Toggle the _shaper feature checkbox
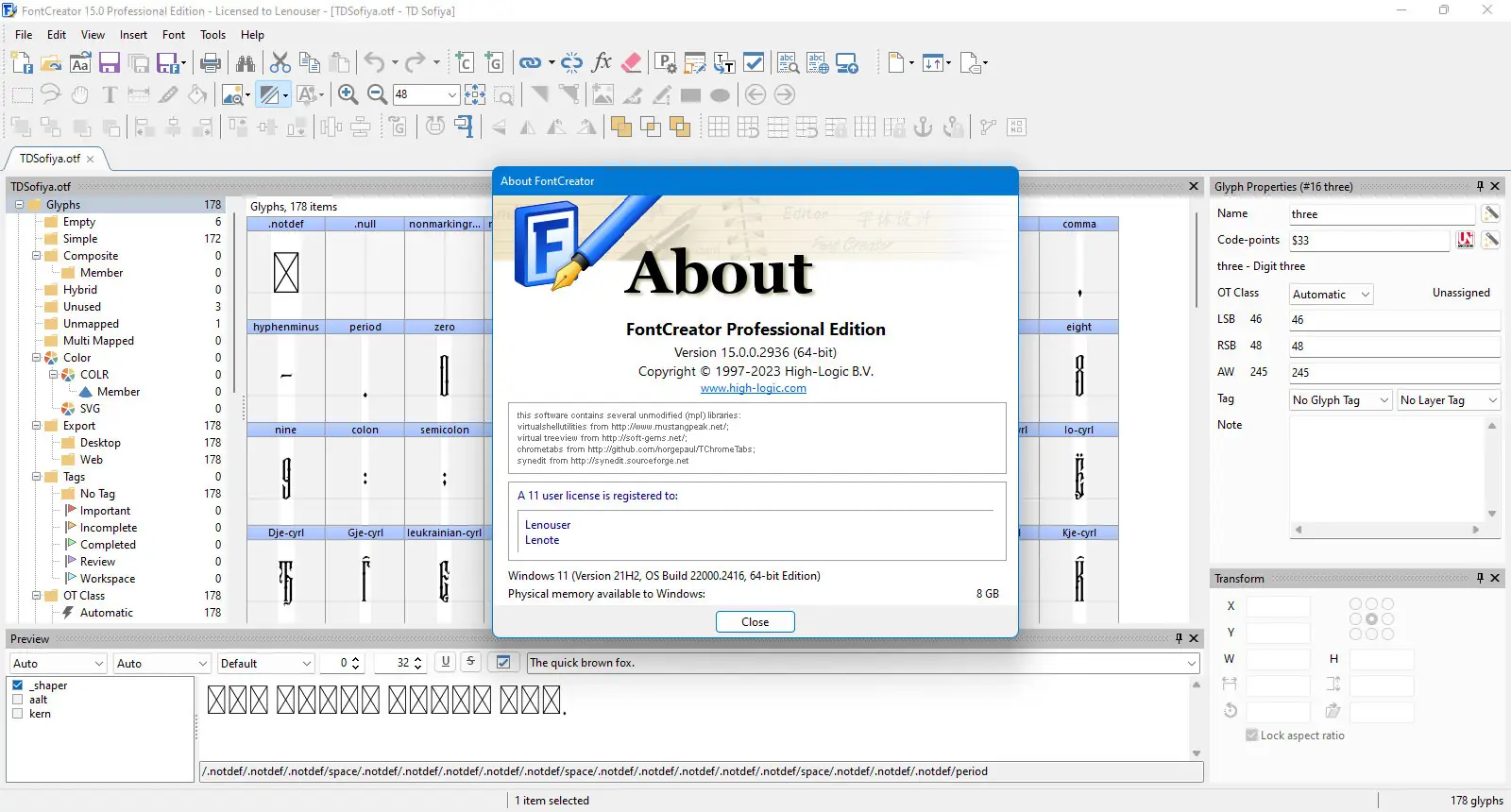Screen dimensions: 1511x812 [17, 685]
